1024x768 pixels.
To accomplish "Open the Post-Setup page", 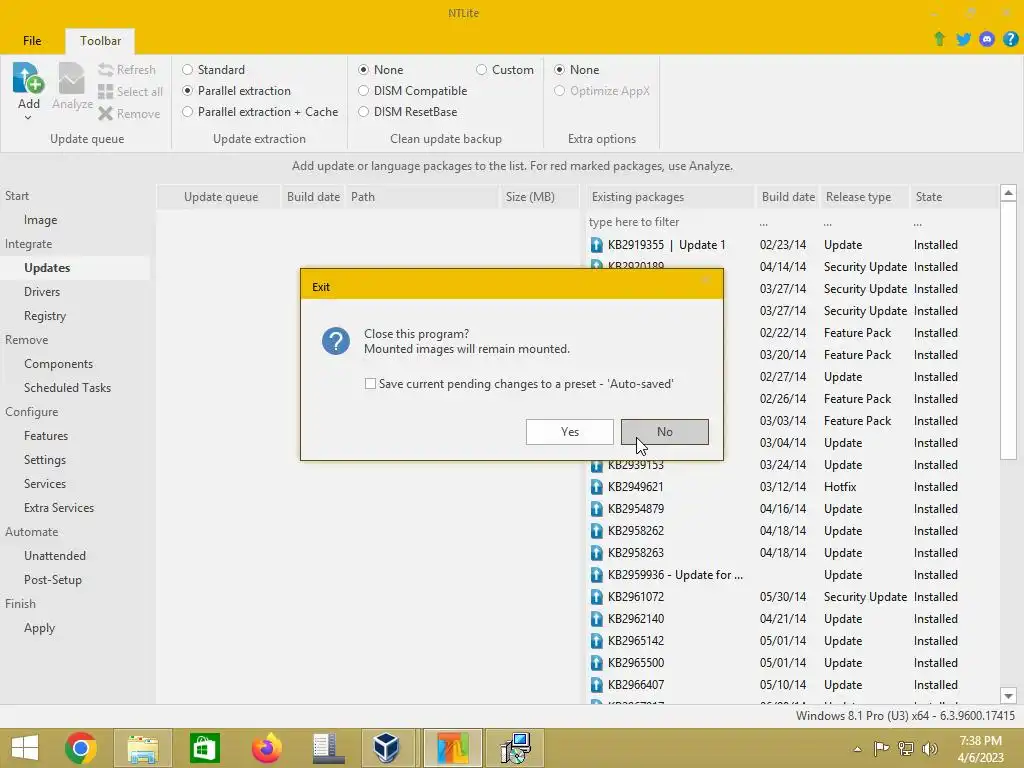I will 52,580.
